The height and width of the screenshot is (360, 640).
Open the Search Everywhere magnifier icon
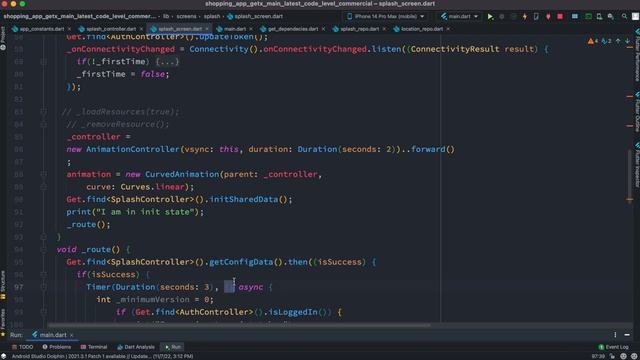(624, 16)
